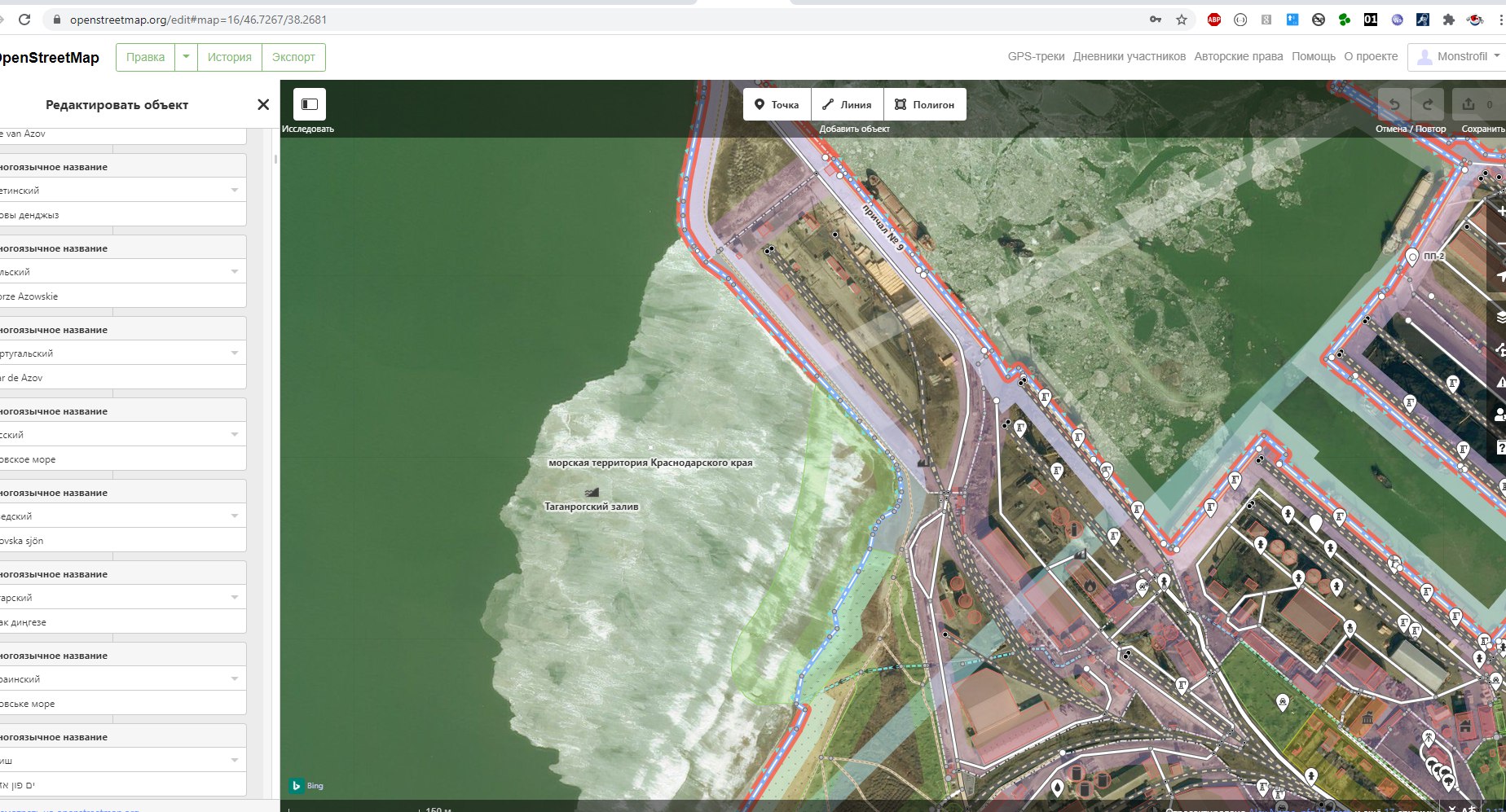This screenshot has width=1506, height=812.
Task: Select the ПП-2 map point marker
Action: [x=1413, y=258]
